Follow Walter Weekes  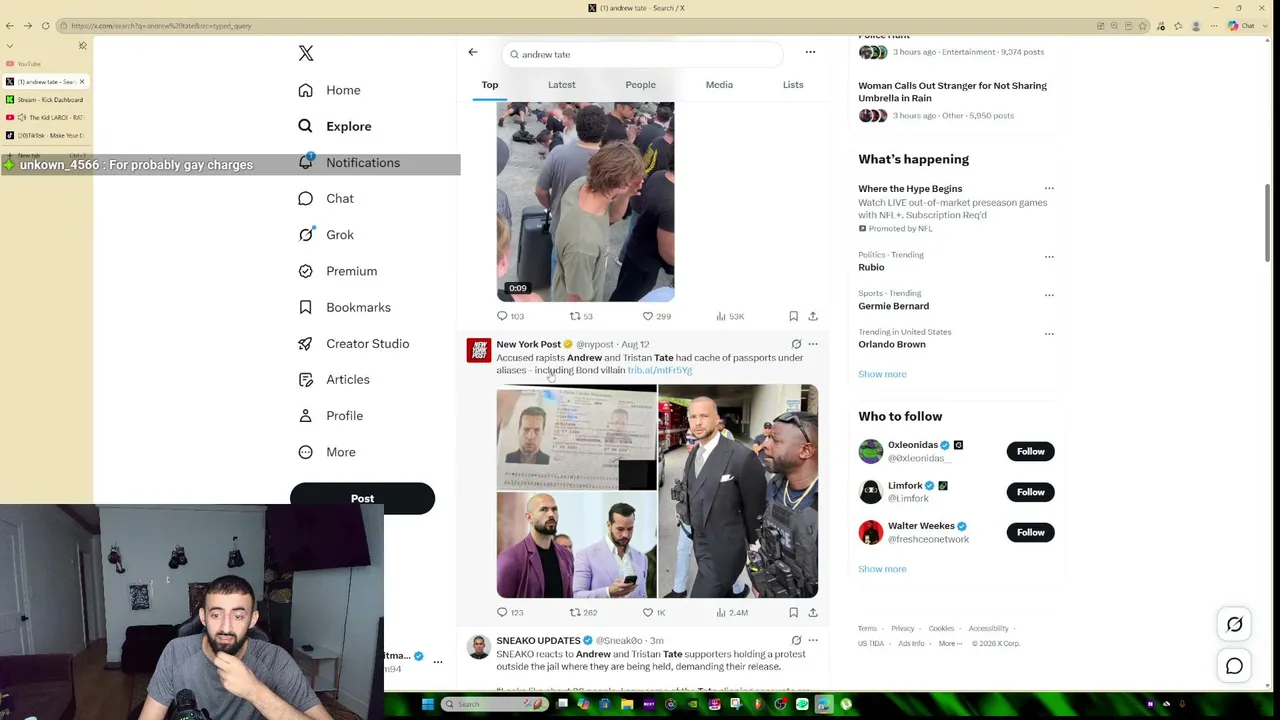(x=1030, y=532)
